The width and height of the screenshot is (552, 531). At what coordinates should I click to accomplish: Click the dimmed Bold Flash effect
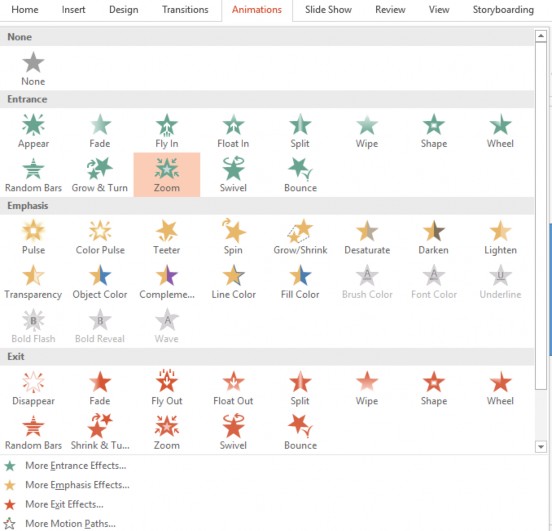pos(33,326)
